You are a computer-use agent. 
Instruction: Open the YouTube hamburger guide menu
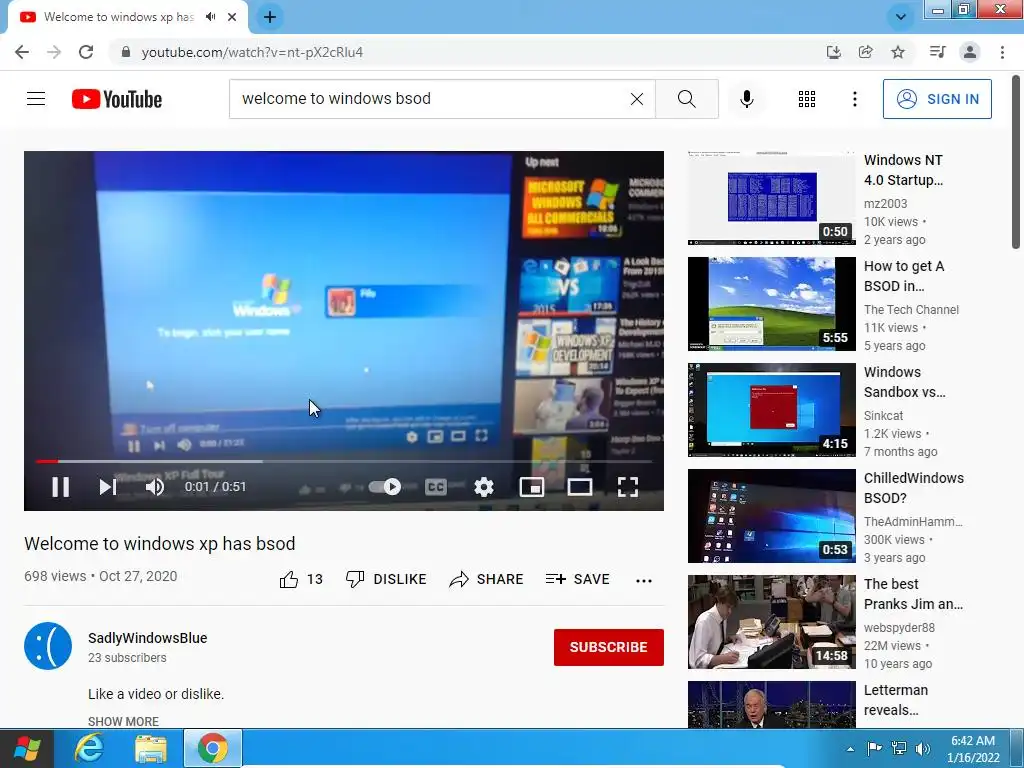click(36, 99)
